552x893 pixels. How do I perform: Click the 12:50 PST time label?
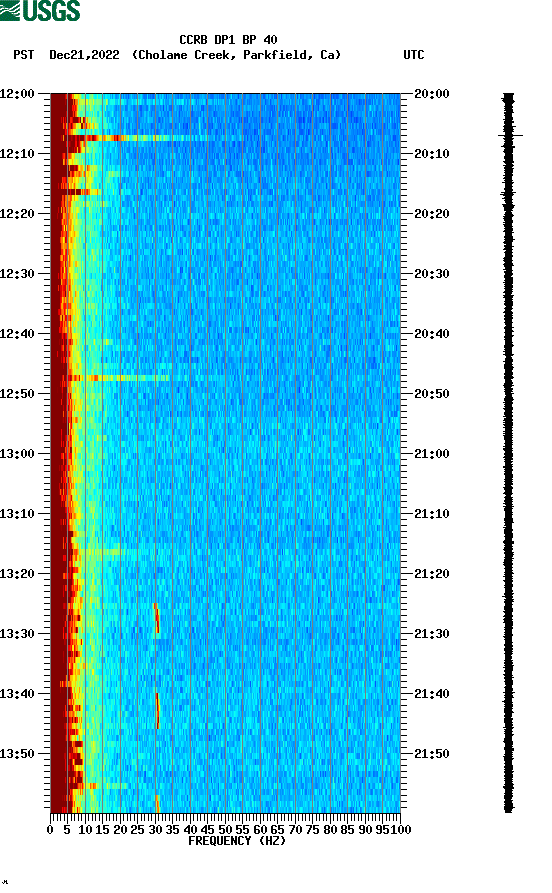(x=17, y=394)
